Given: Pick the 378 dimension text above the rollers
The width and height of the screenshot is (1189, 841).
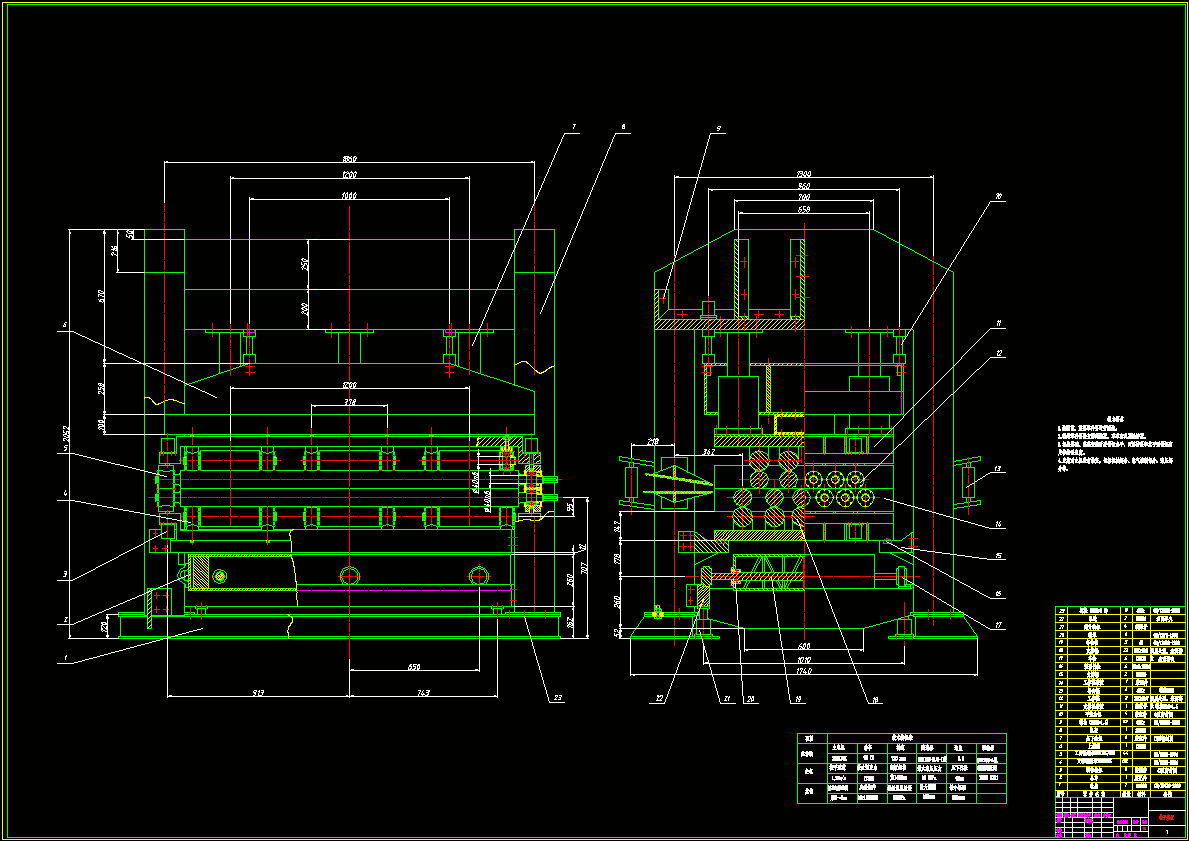Looking at the screenshot, I should [350, 402].
